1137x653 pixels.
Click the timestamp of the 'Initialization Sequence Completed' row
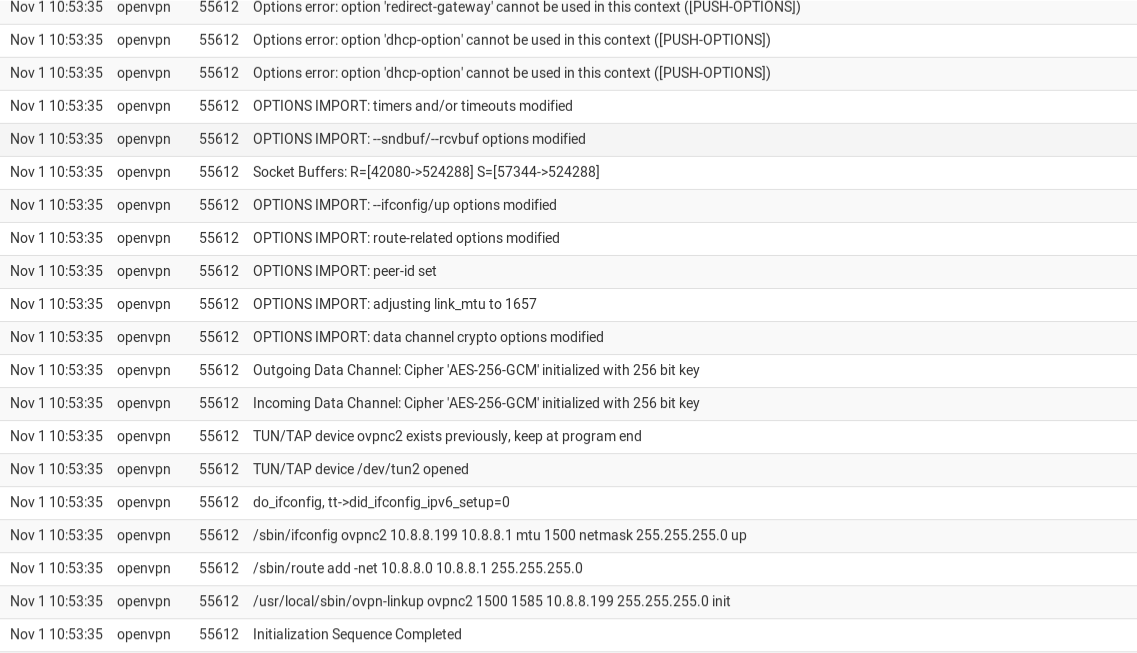click(56, 634)
